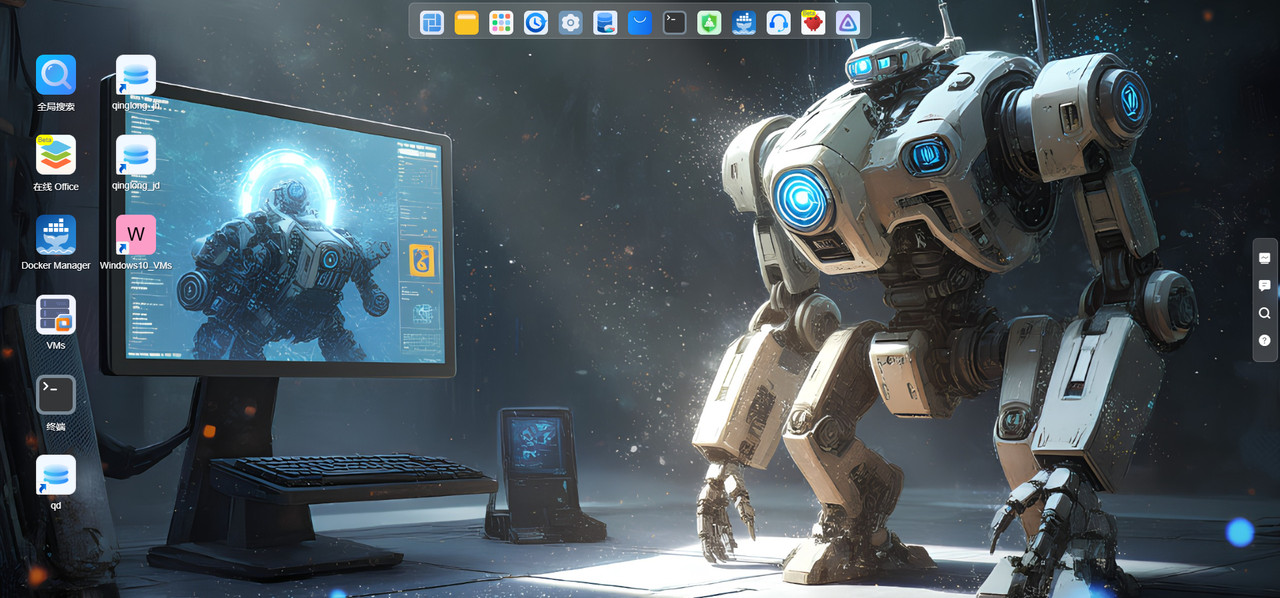Open the database storage icon in the dock
1280x598 pixels.
tap(605, 22)
